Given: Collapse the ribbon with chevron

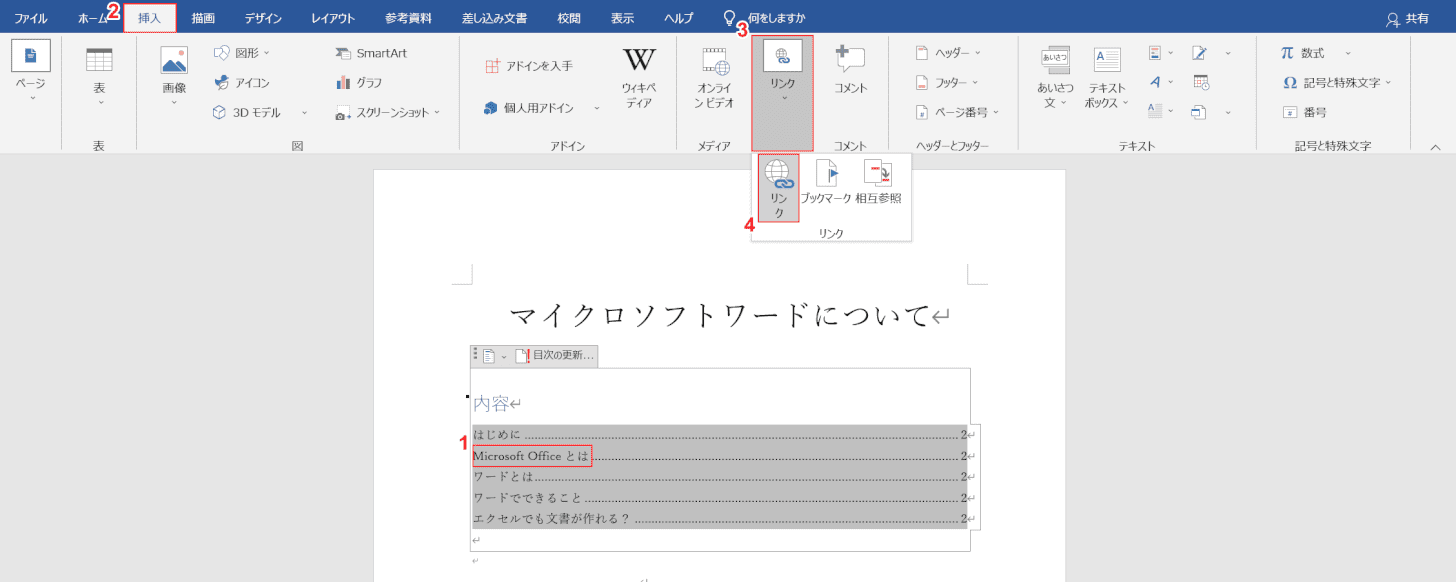Looking at the screenshot, I should (1435, 146).
